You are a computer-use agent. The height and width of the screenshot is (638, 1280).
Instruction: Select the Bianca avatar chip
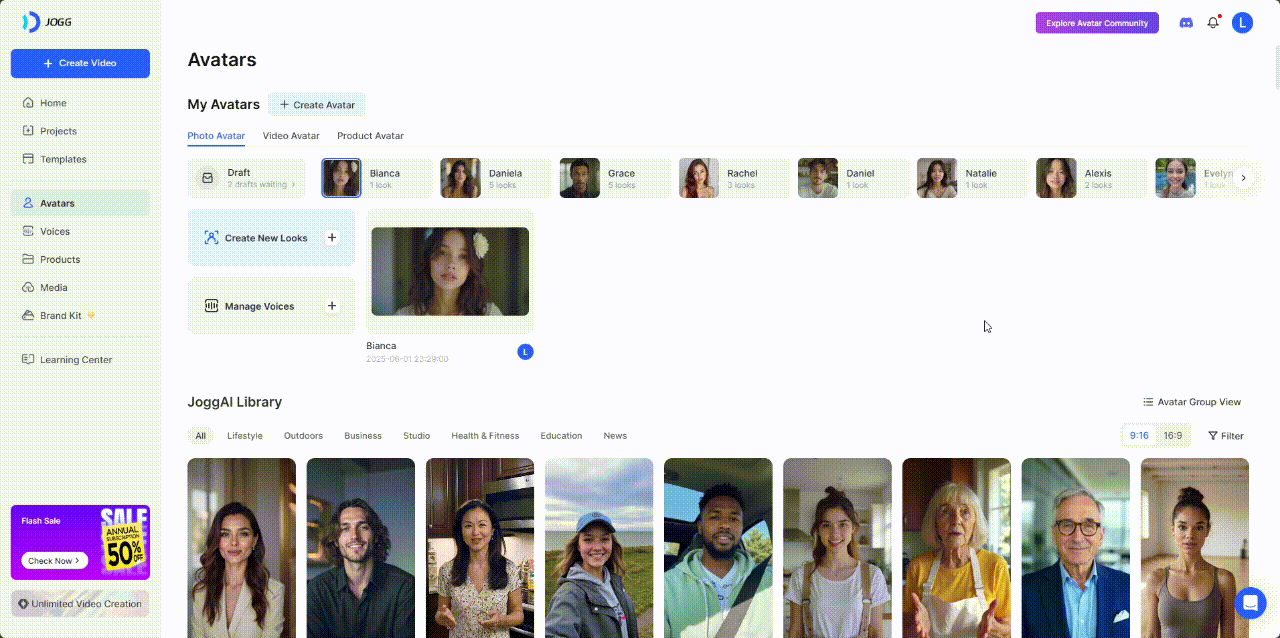coord(376,178)
